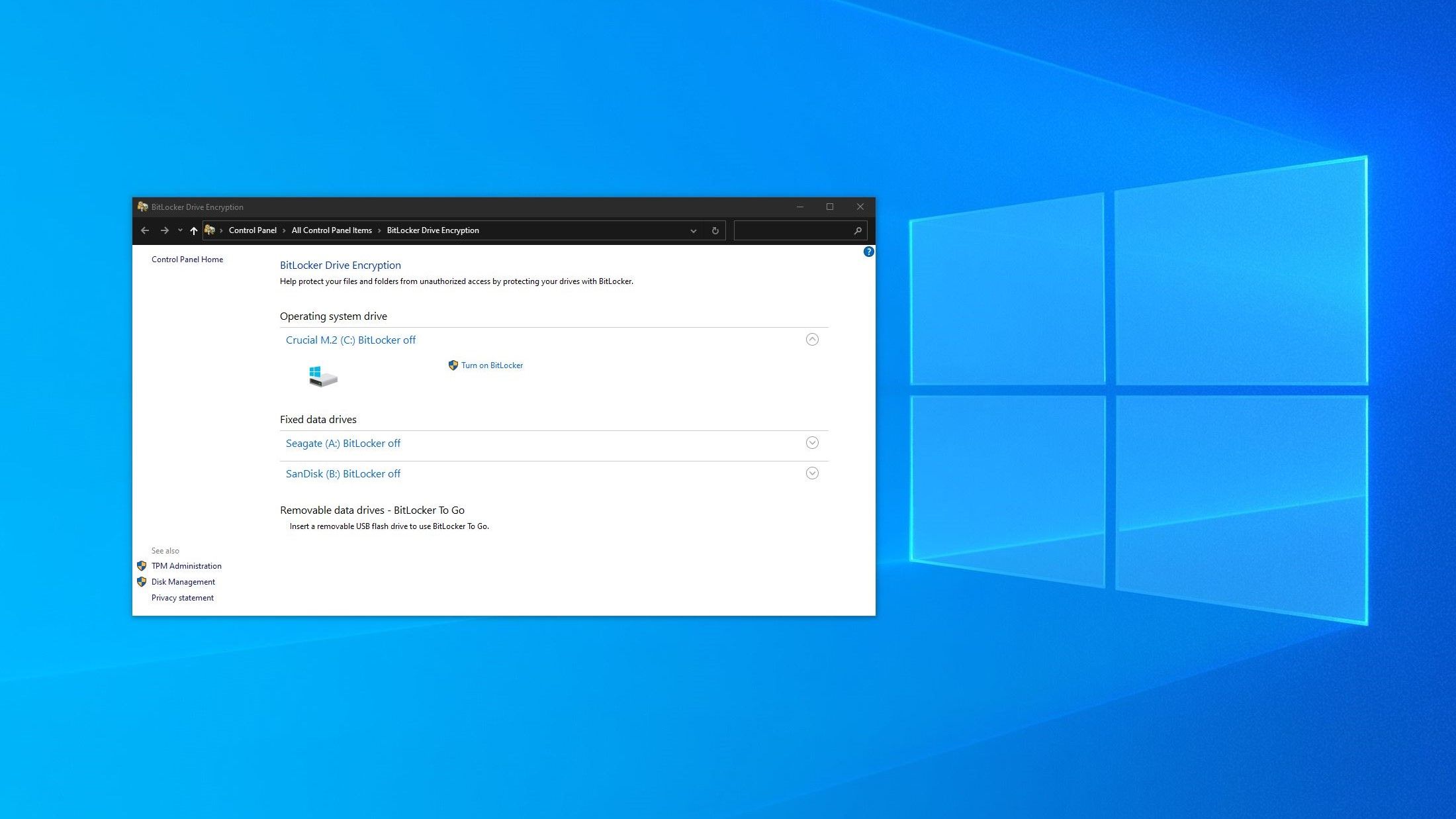Screen dimensions: 1456x819
Task: Open the address bar history dropdown
Action: (693, 230)
